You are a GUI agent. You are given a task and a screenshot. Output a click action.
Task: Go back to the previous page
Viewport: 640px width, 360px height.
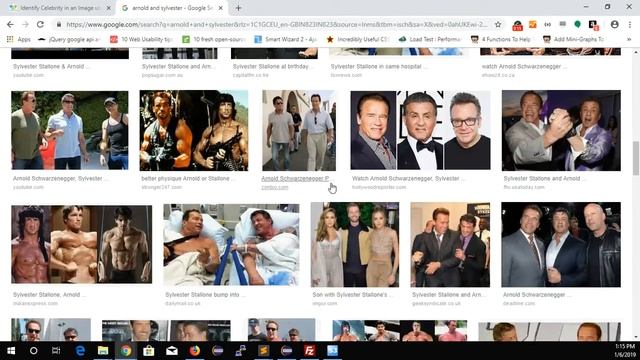pos(10,24)
